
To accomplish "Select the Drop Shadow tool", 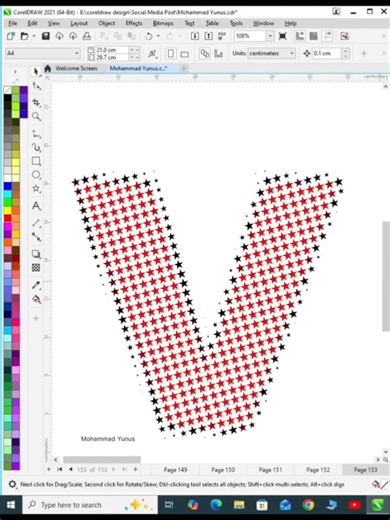I will tap(36, 254).
